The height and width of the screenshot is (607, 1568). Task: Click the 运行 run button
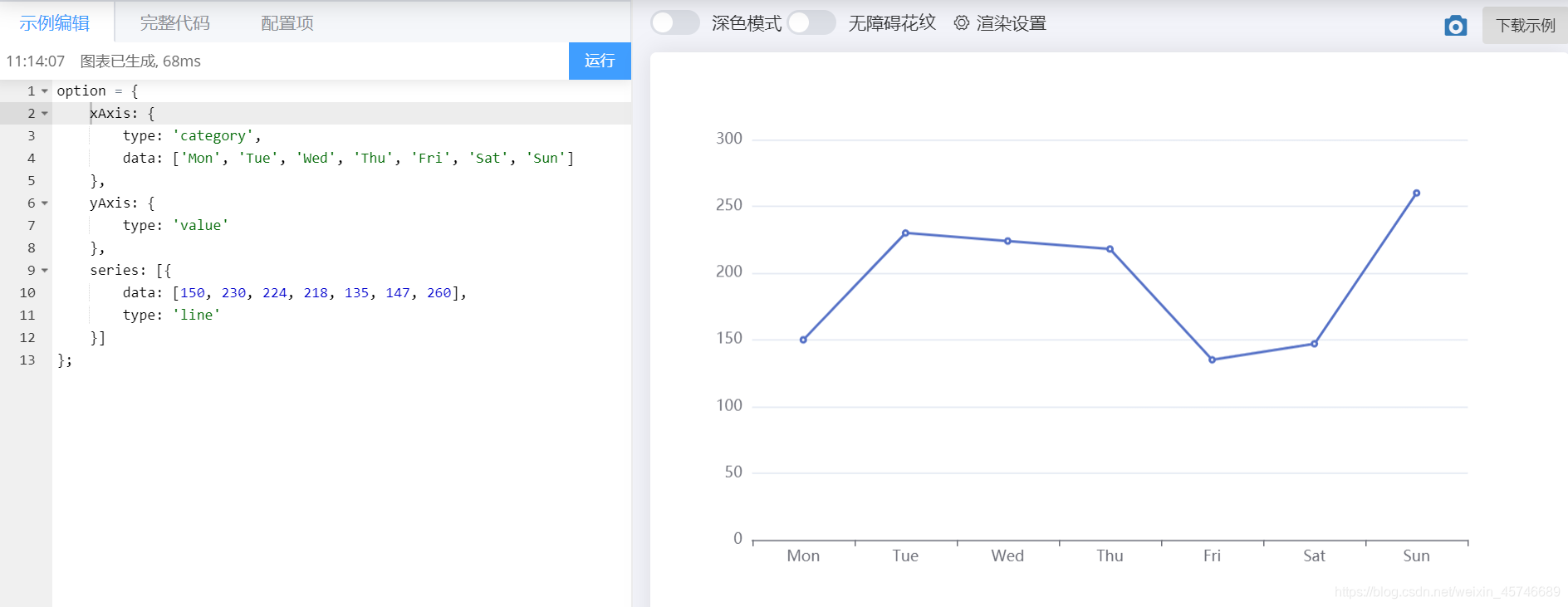[600, 61]
